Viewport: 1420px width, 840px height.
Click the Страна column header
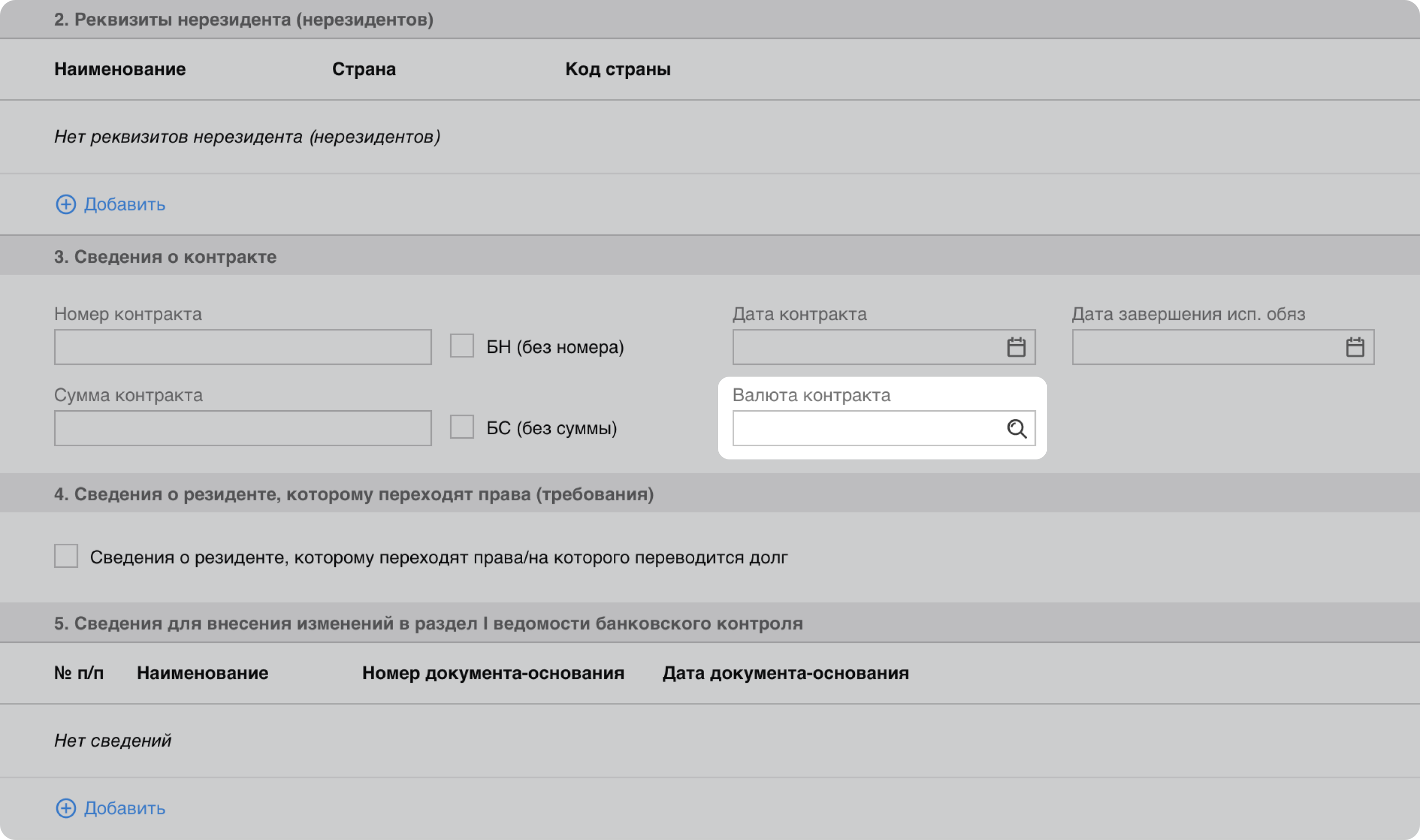click(363, 69)
